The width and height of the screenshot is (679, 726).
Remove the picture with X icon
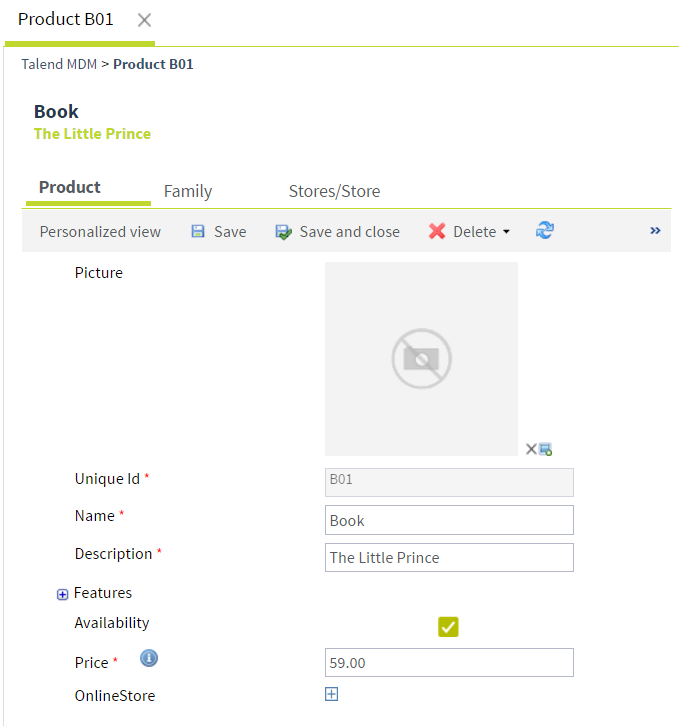531,449
